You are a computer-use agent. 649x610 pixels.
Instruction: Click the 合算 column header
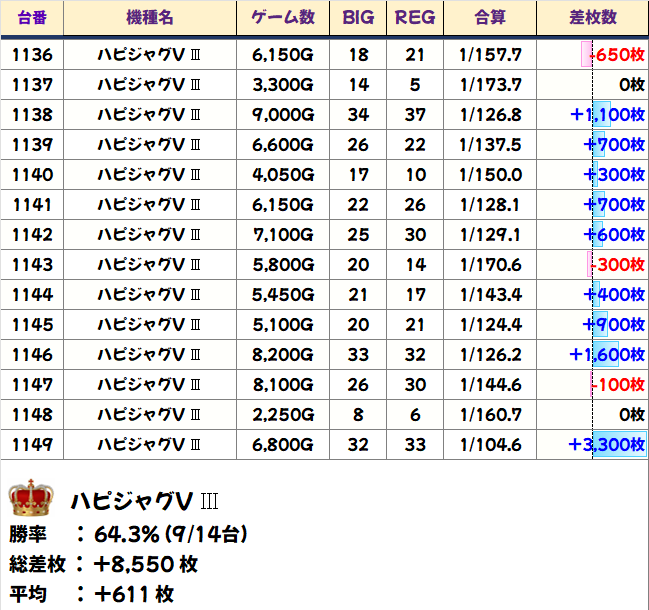point(490,18)
